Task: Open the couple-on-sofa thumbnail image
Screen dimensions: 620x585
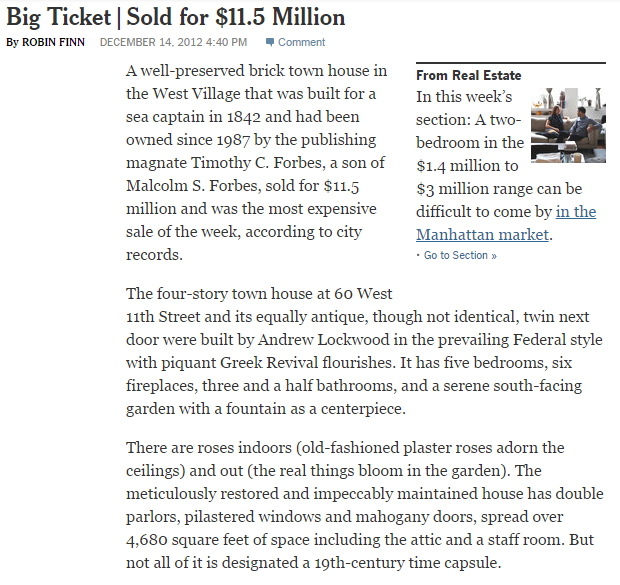Action: pyautogui.click(x=568, y=125)
